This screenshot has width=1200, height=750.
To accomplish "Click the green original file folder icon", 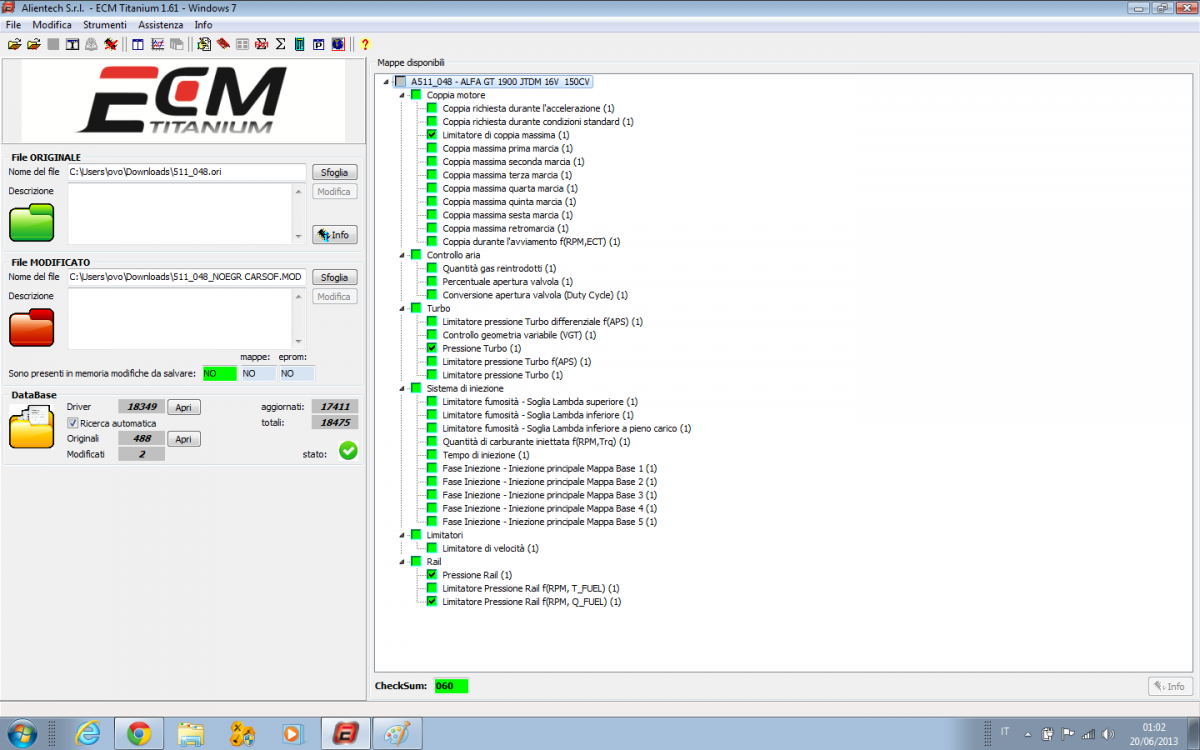I will pyautogui.click(x=31, y=221).
